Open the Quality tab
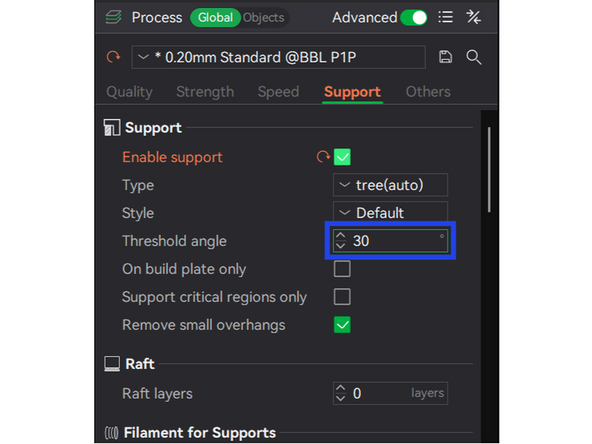This screenshot has width=592, height=444. (130, 92)
